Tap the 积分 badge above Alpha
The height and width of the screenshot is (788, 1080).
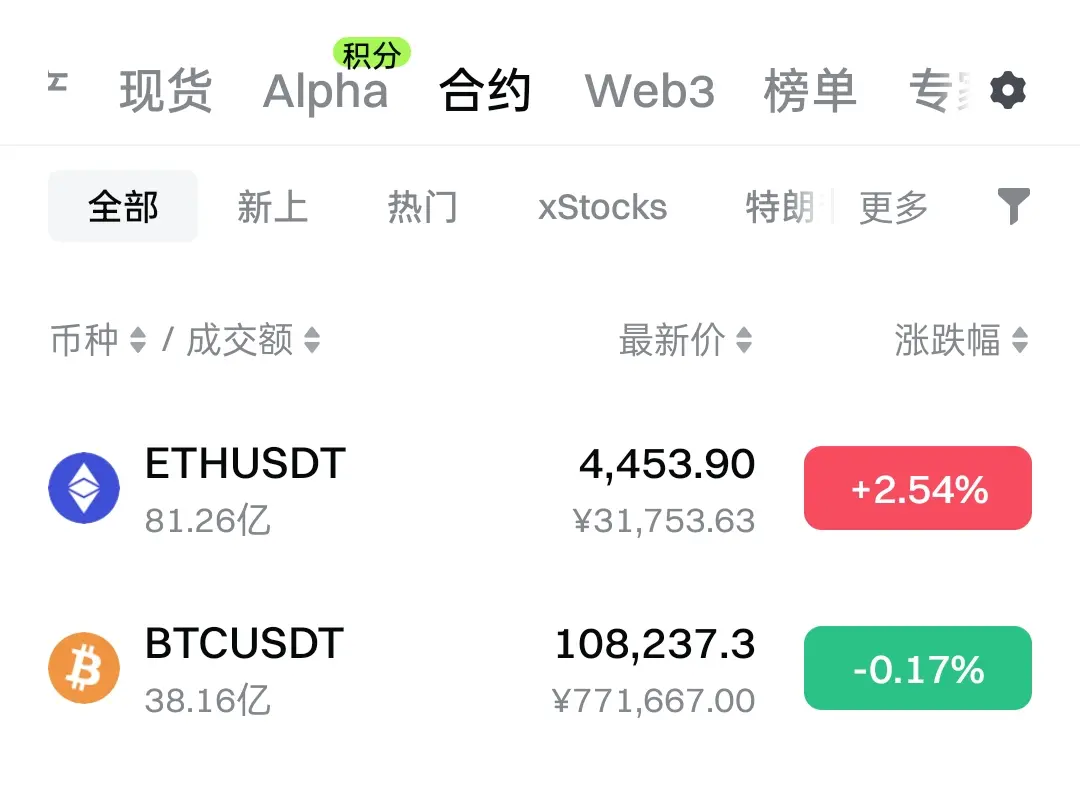click(x=371, y=54)
